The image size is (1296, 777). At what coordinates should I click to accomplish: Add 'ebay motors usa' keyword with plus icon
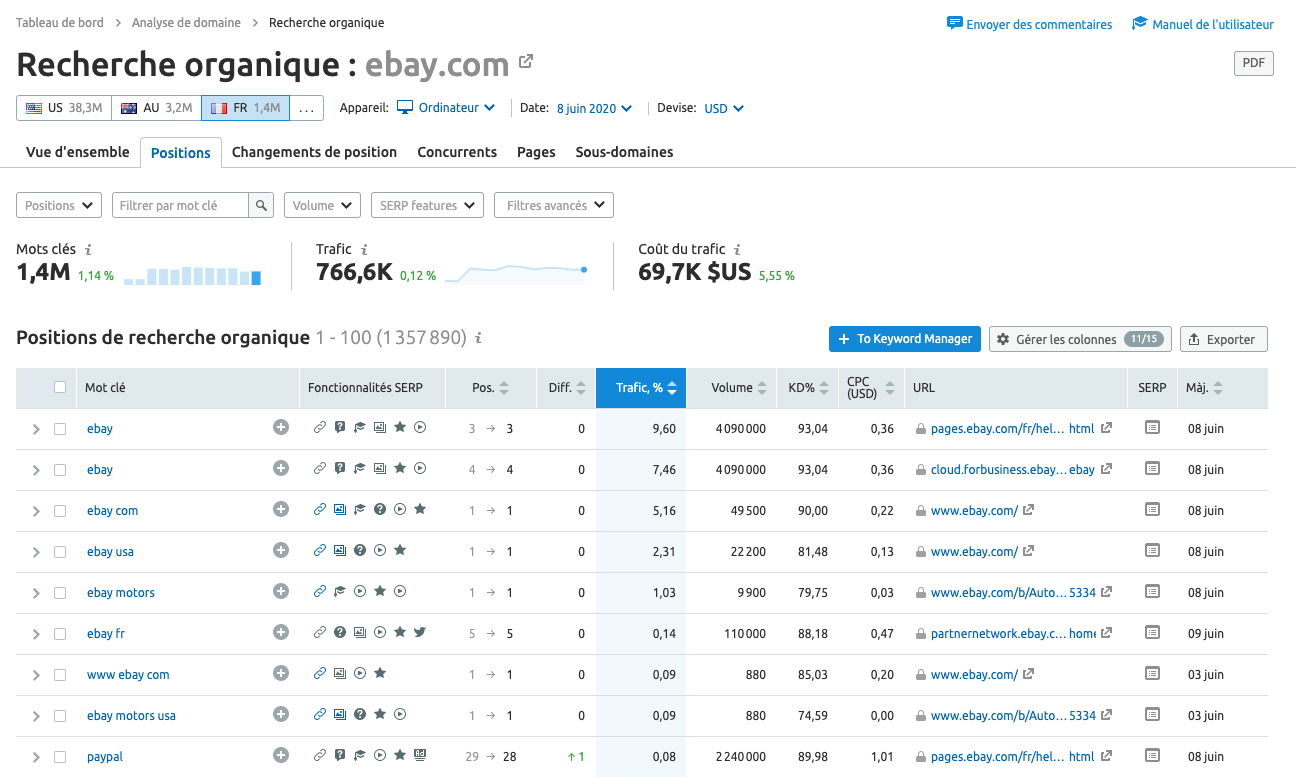pos(281,714)
